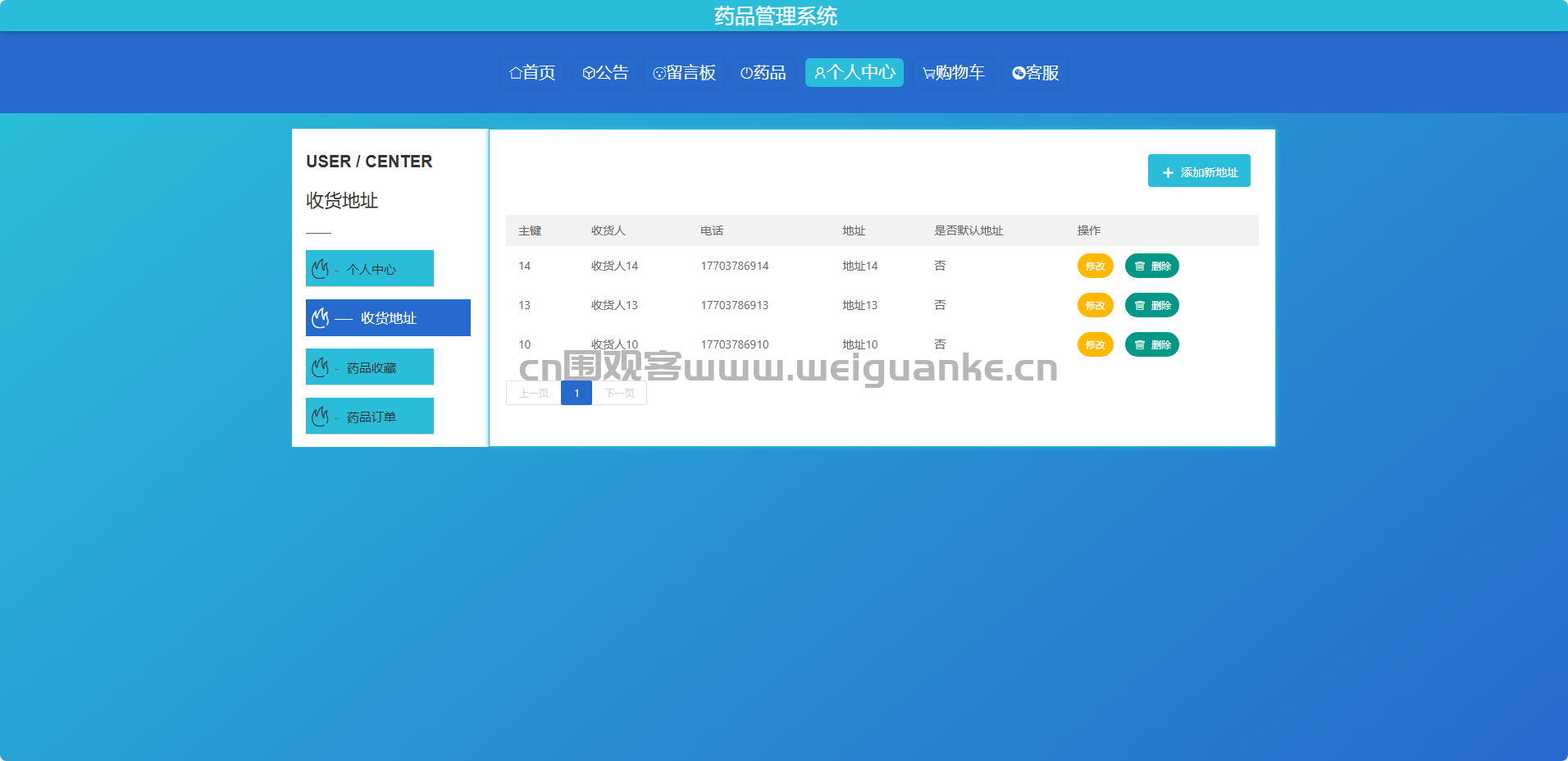Open 客服 from the top menu

point(1035,72)
